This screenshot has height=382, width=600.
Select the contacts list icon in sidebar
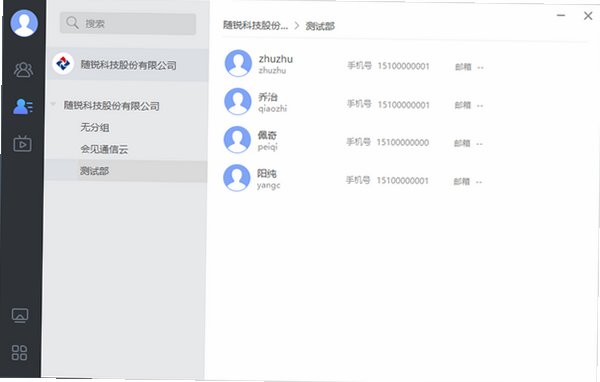(x=23, y=106)
